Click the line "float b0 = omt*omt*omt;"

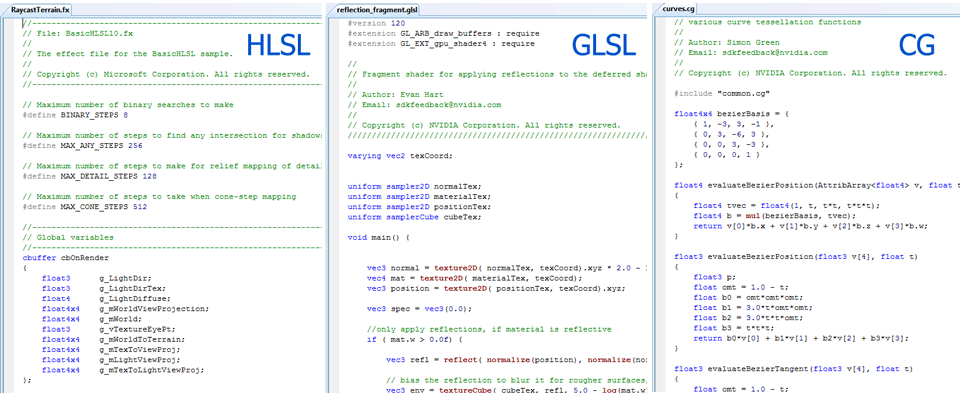748,297
